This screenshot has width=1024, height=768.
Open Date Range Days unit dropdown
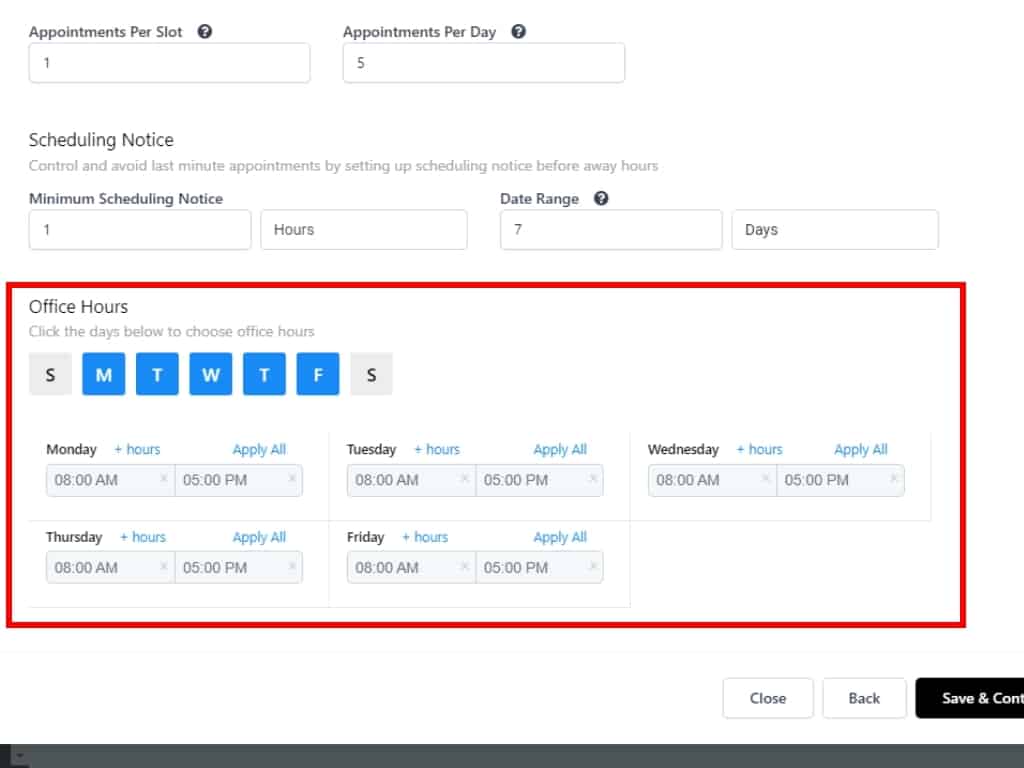[834, 230]
